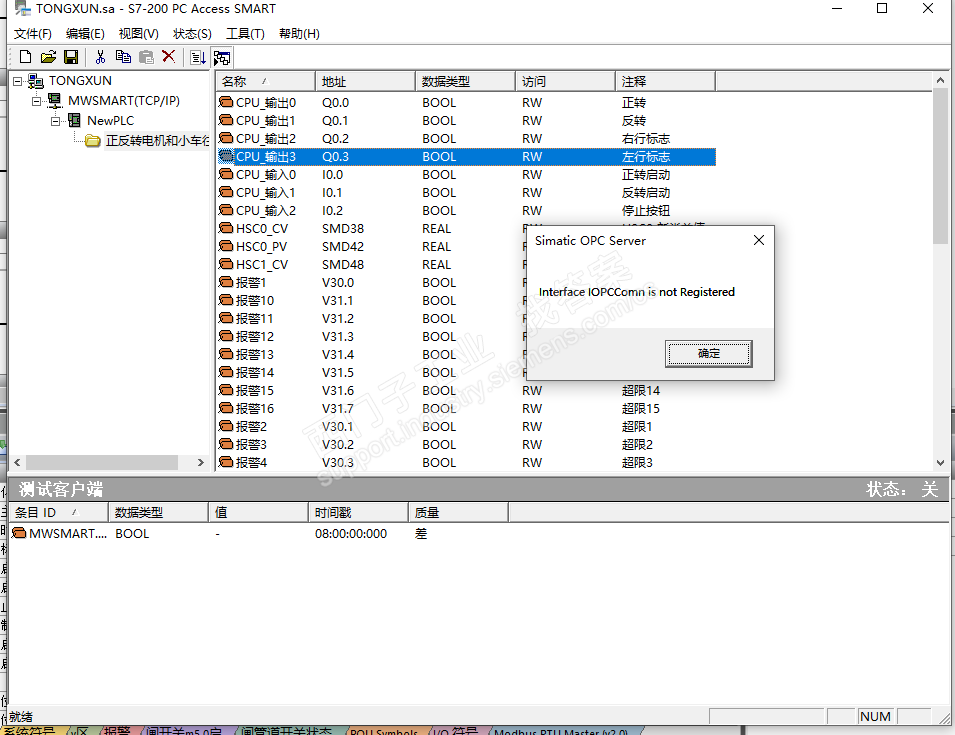
Task: Sort test client by 条目 ID header
Action: tap(59, 512)
